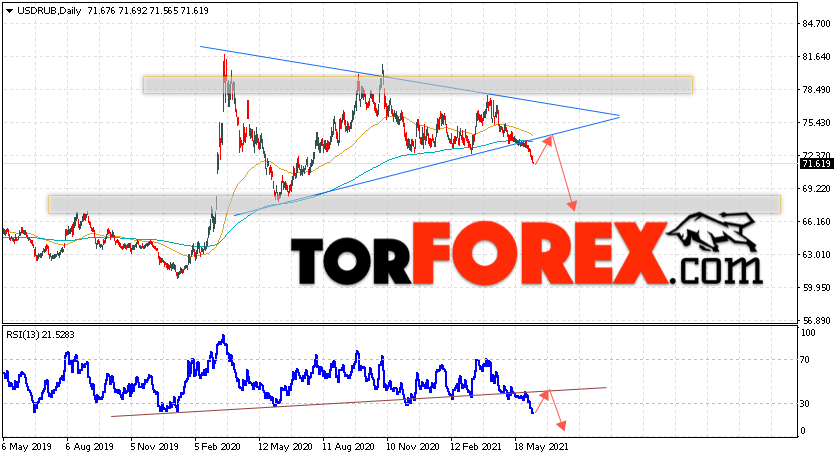Select the lower gray support zone rectangle
This screenshot has height=458, width=838.
point(414,204)
